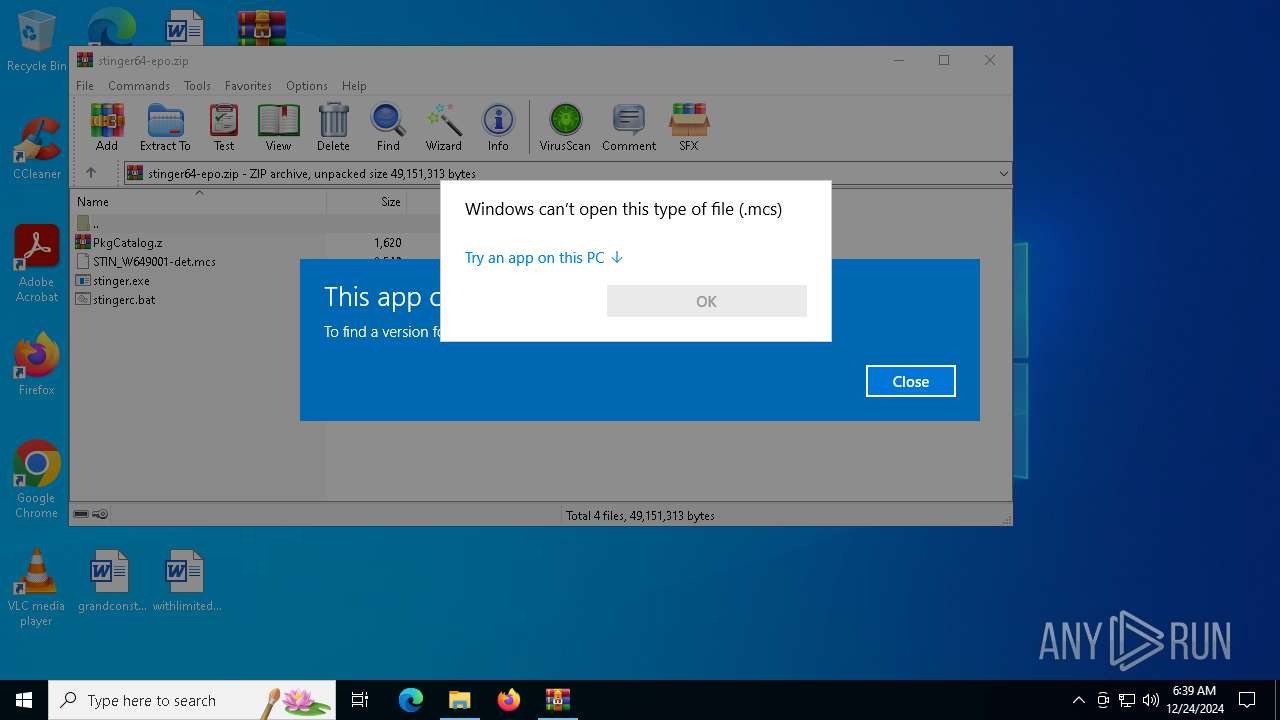Screen dimensions: 1280x720
Task: Click the Close button on blue dialog
Action: tap(910, 381)
